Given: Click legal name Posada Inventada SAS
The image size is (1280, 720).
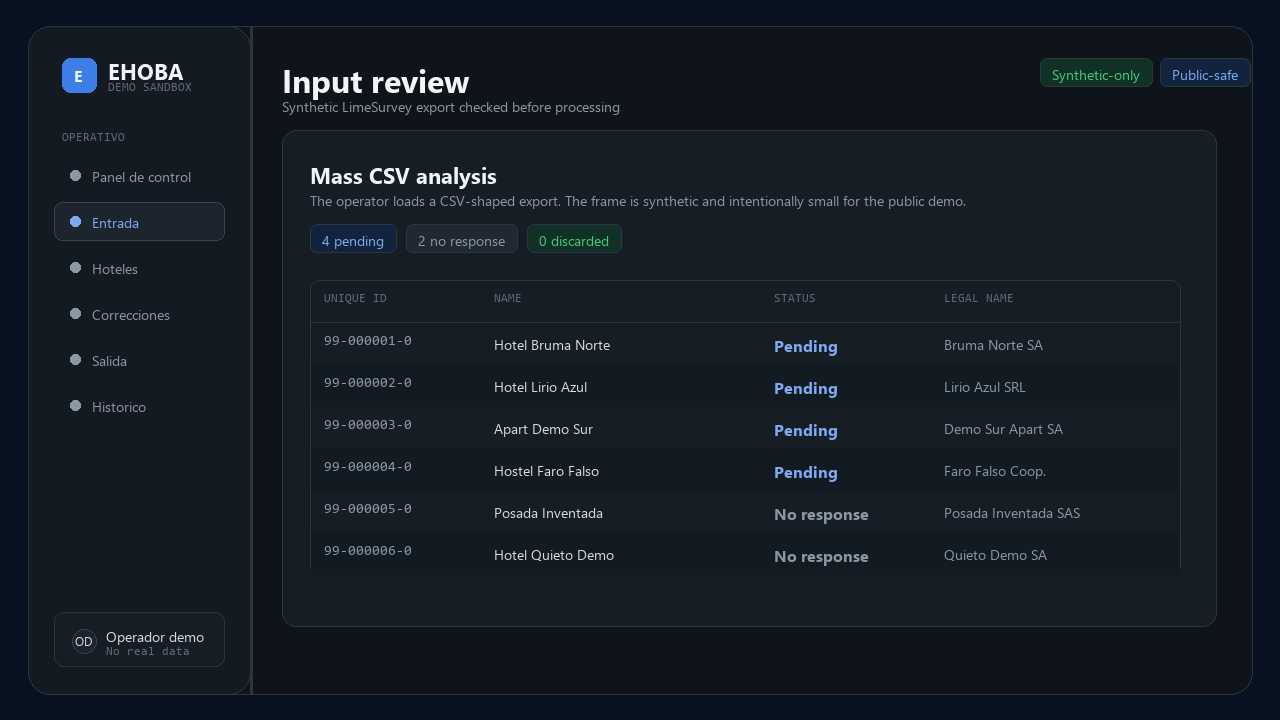Looking at the screenshot, I should [x=1012, y=513].
